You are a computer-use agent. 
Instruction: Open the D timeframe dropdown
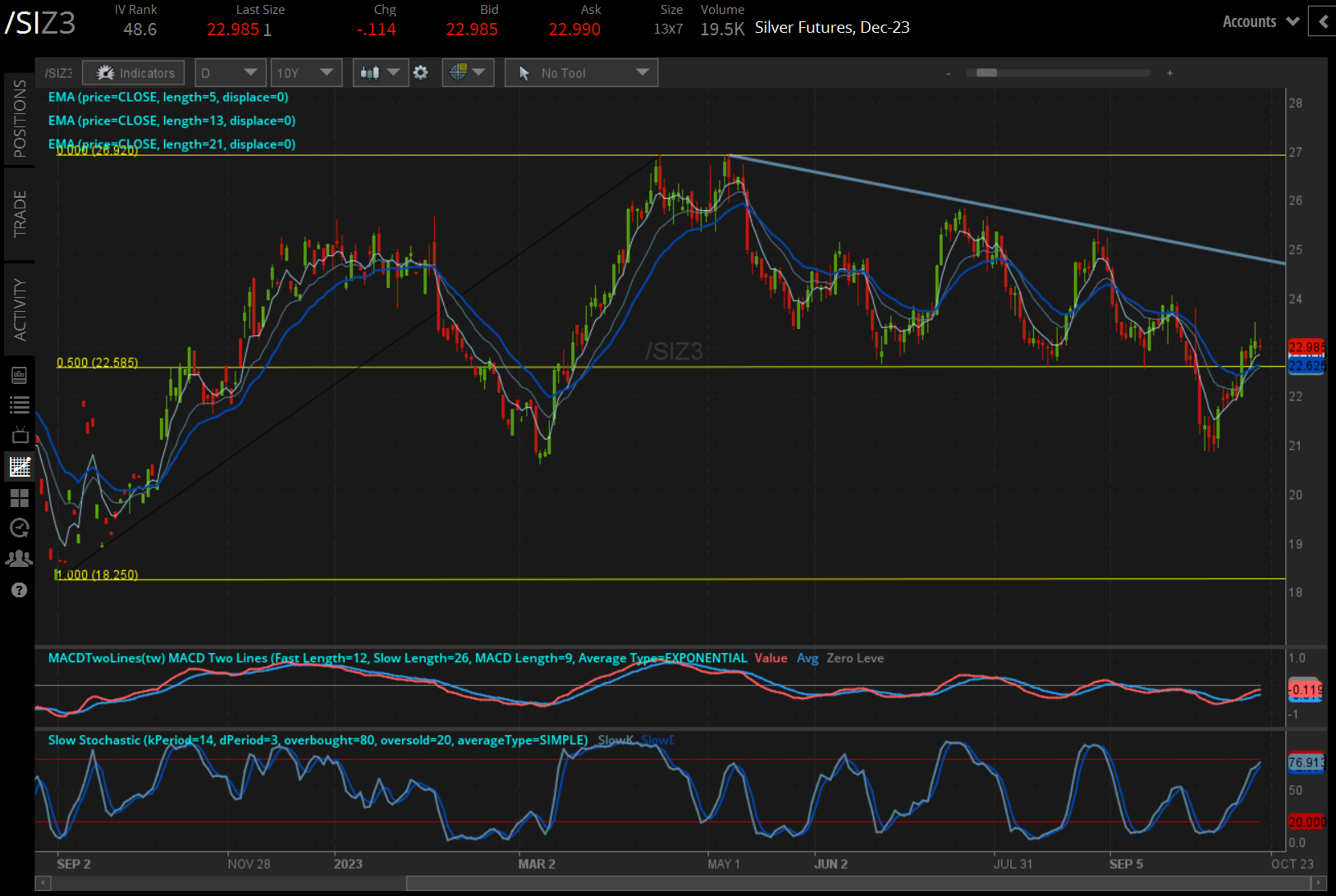(x=230, y=72)
